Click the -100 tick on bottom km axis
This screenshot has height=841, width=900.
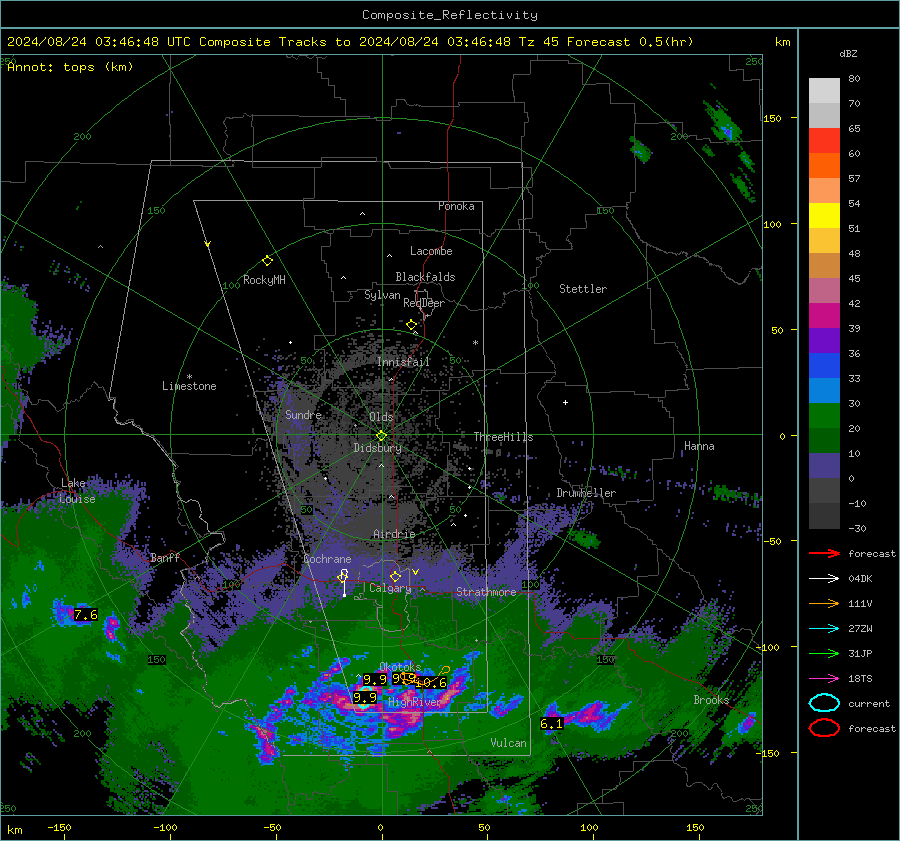pos(165,828)
